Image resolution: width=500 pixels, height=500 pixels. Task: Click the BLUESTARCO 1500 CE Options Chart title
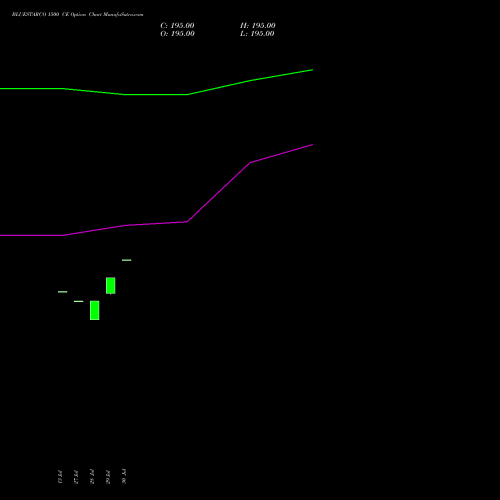77,15
